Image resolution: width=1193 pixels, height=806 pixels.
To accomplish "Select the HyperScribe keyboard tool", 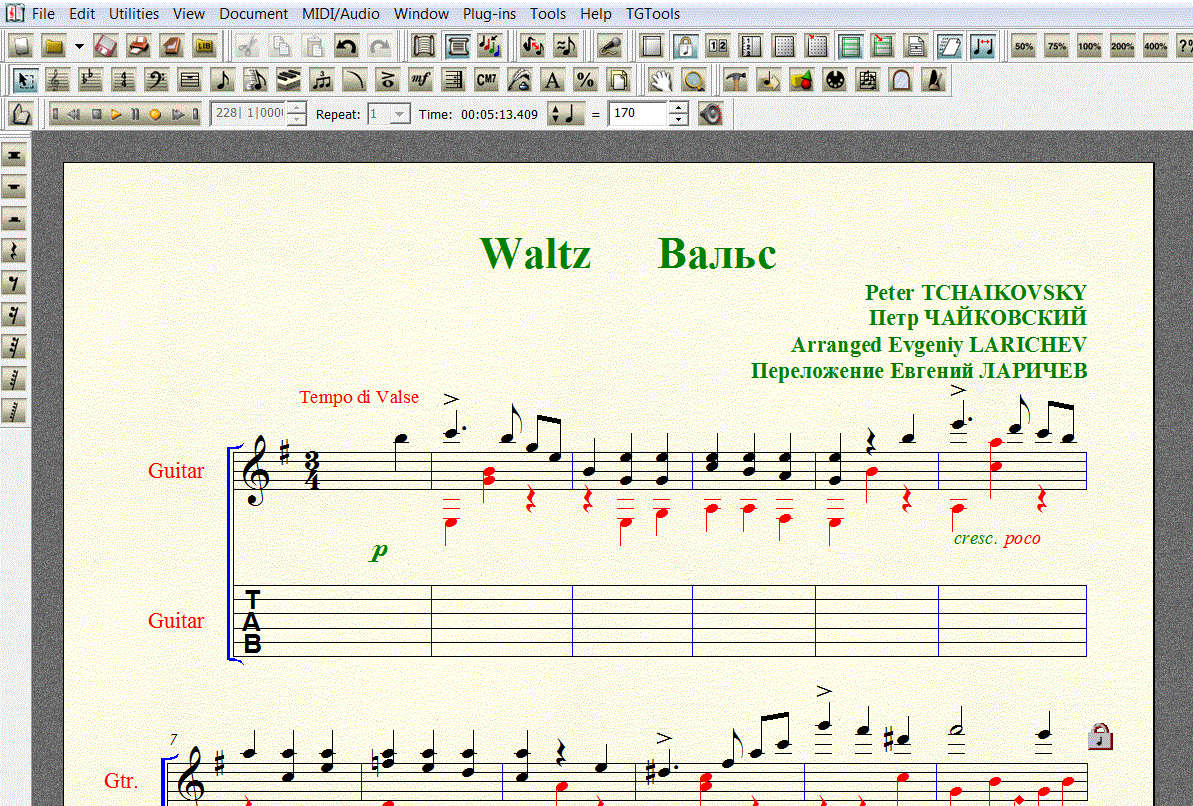I will point(288,80).
